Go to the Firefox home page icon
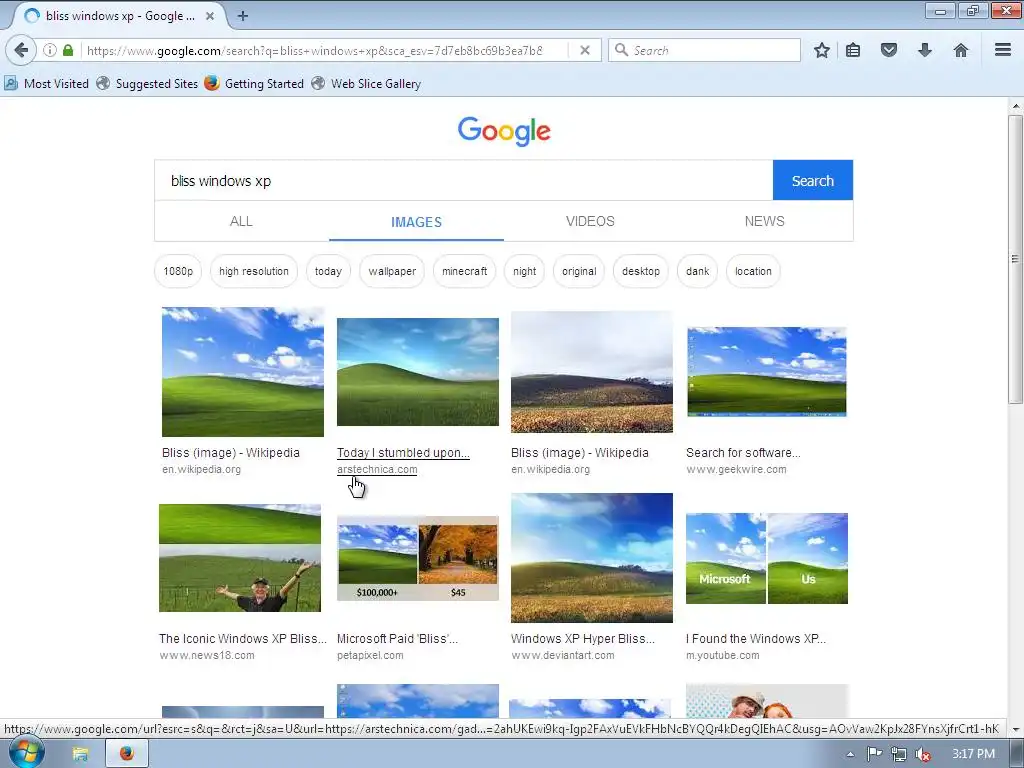This screenshot has height=768, width=1024. [x=961, y=50]
